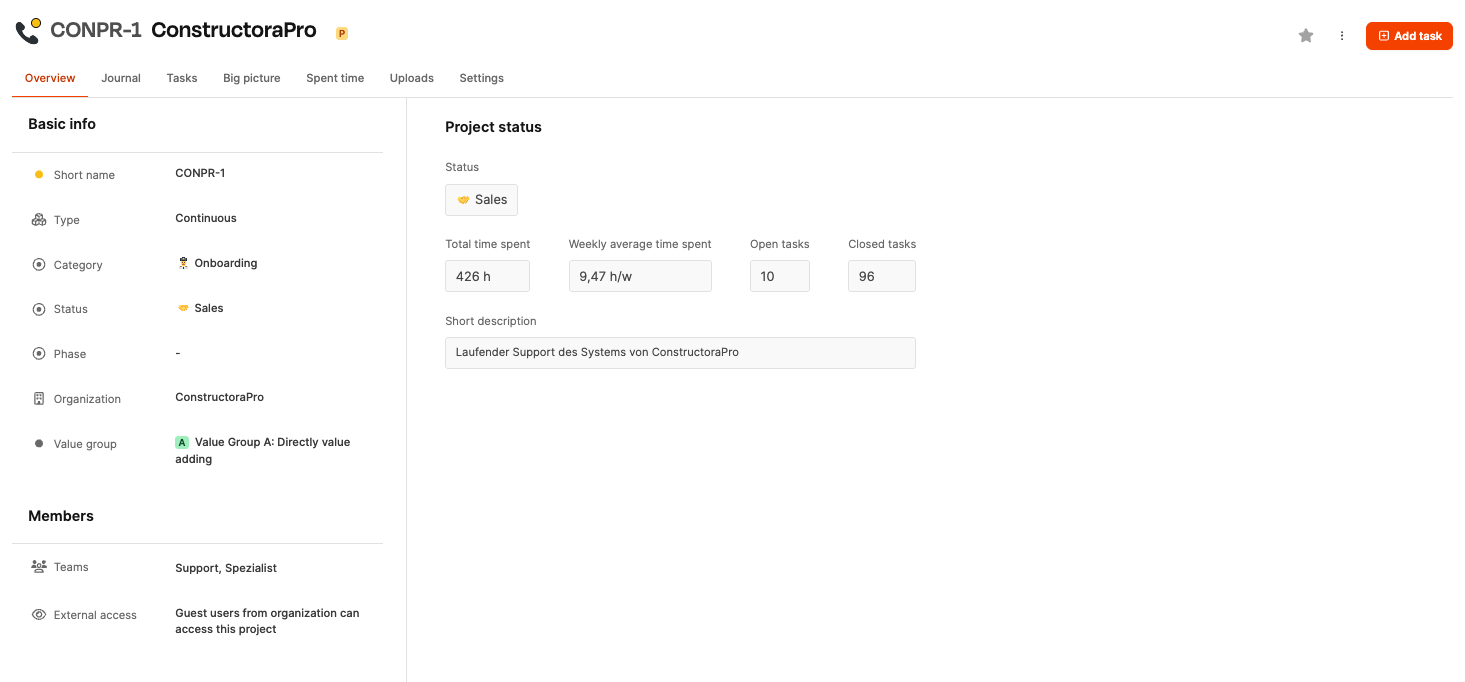The width and height of the screenshot is (1465, 682).
Task: Star this project as favorite
Action: (x=1306, y=36)
